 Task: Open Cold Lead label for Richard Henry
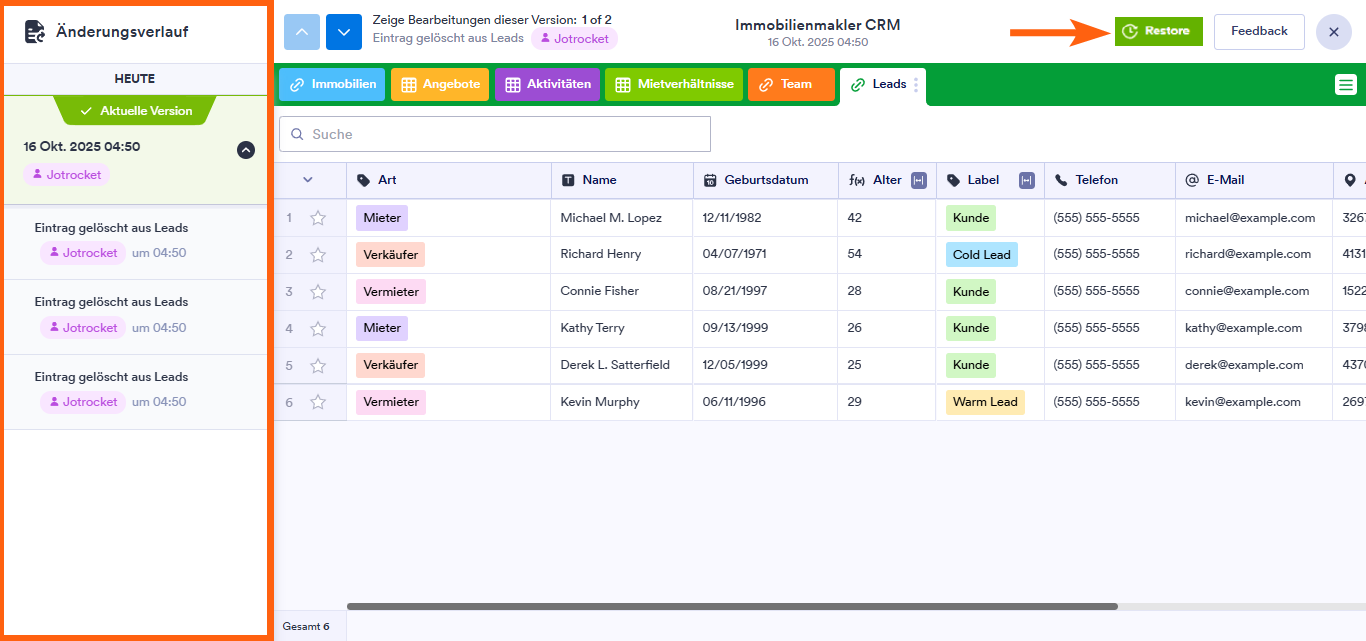point(981,255)
